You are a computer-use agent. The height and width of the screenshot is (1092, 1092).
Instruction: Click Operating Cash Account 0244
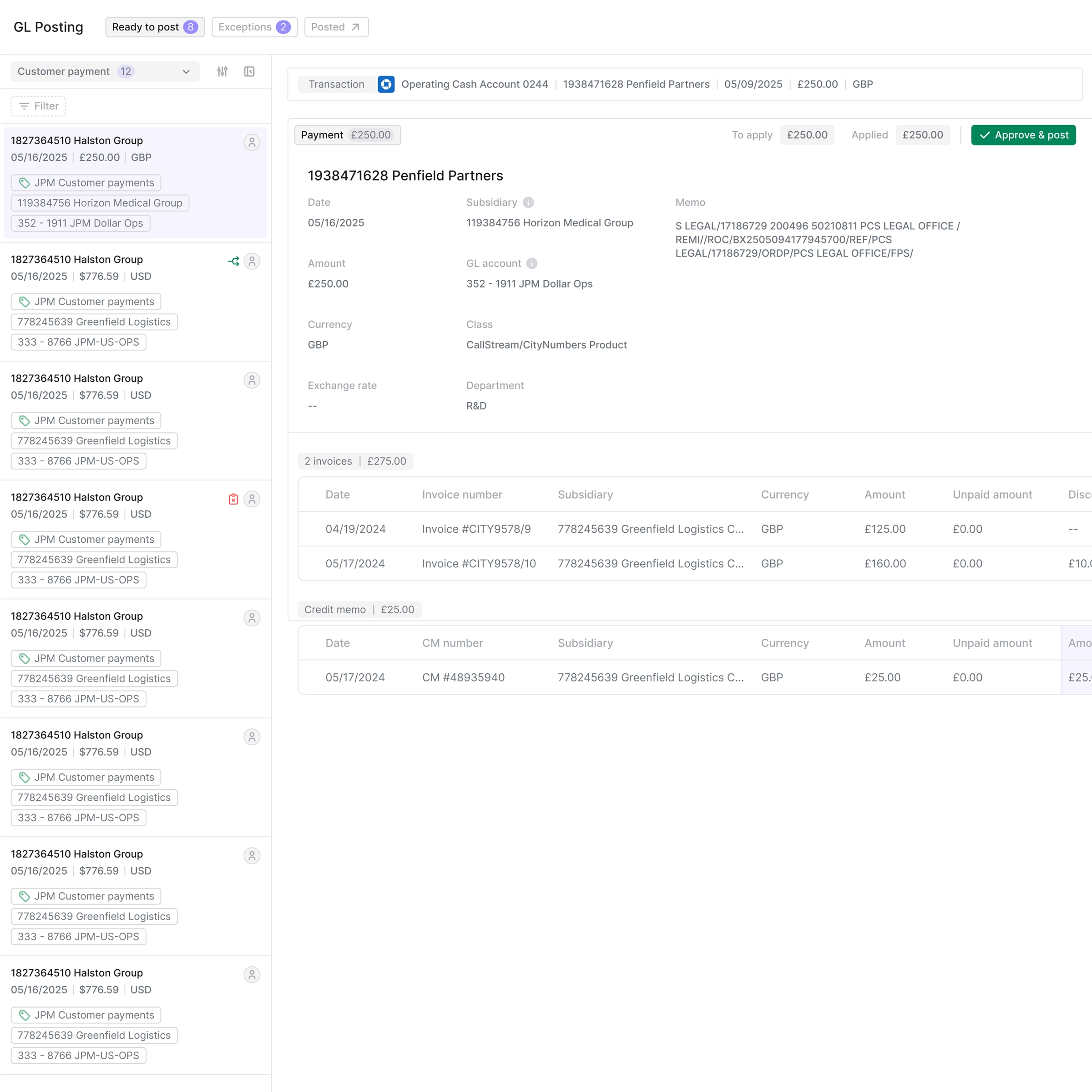[475, 84]
